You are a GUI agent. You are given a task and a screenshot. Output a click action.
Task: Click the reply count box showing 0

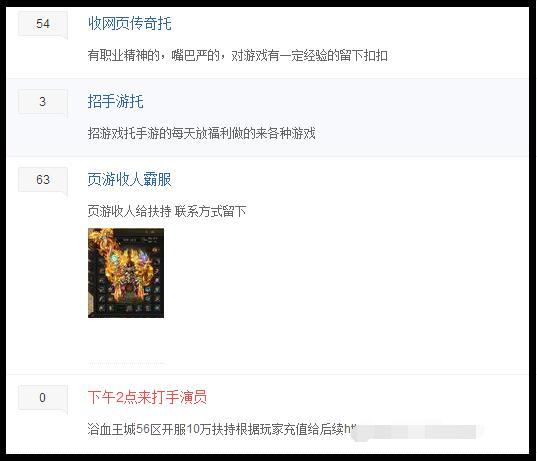tap(43, 398)
